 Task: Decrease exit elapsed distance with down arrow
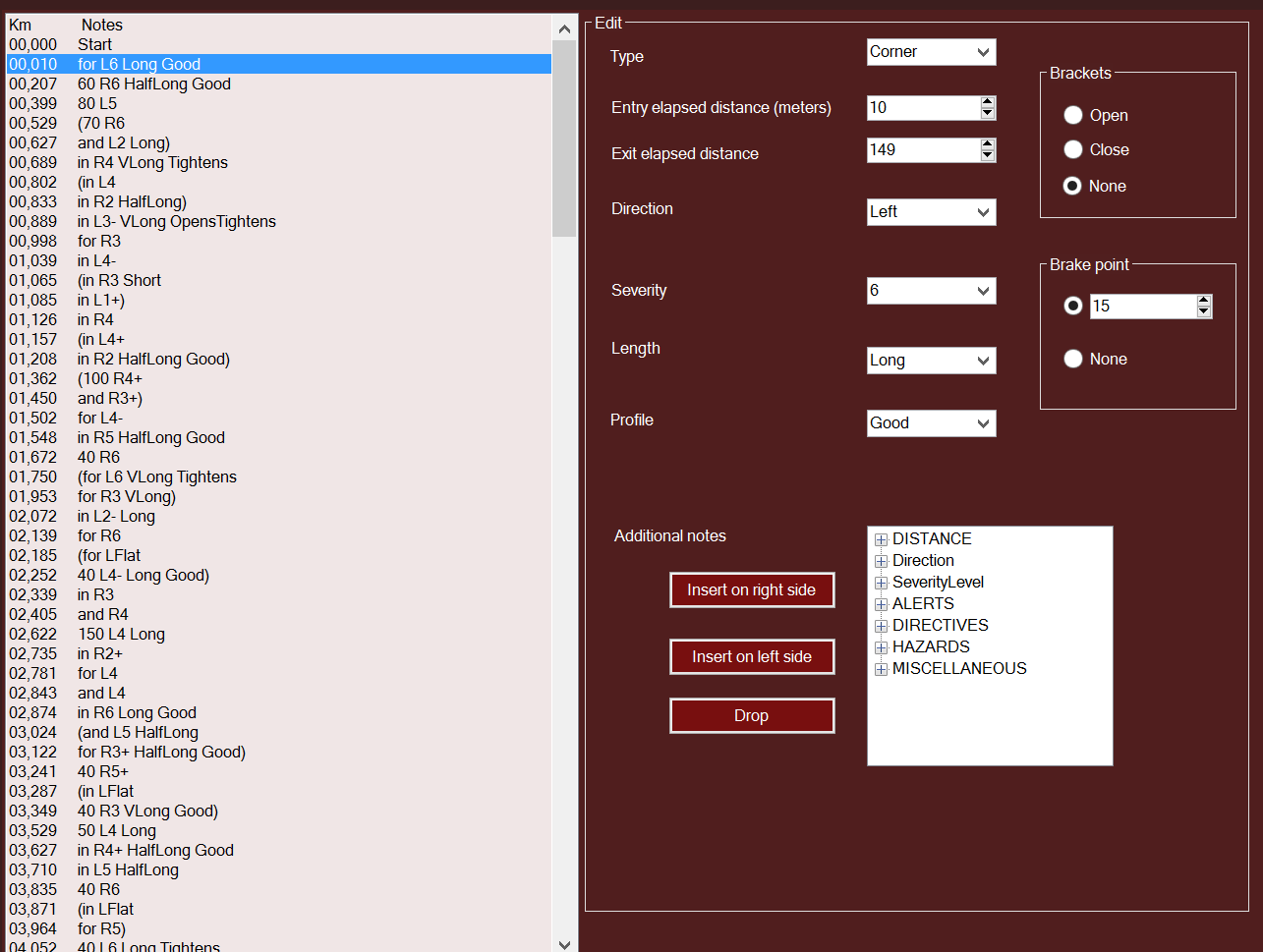988,156
